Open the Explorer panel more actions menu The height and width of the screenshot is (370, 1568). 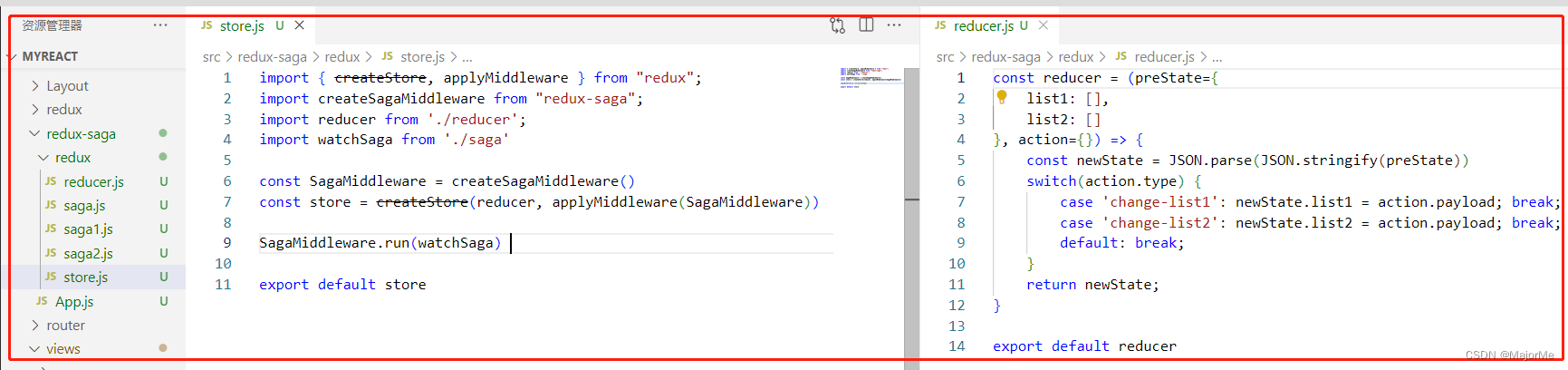[x=160, y=25]
